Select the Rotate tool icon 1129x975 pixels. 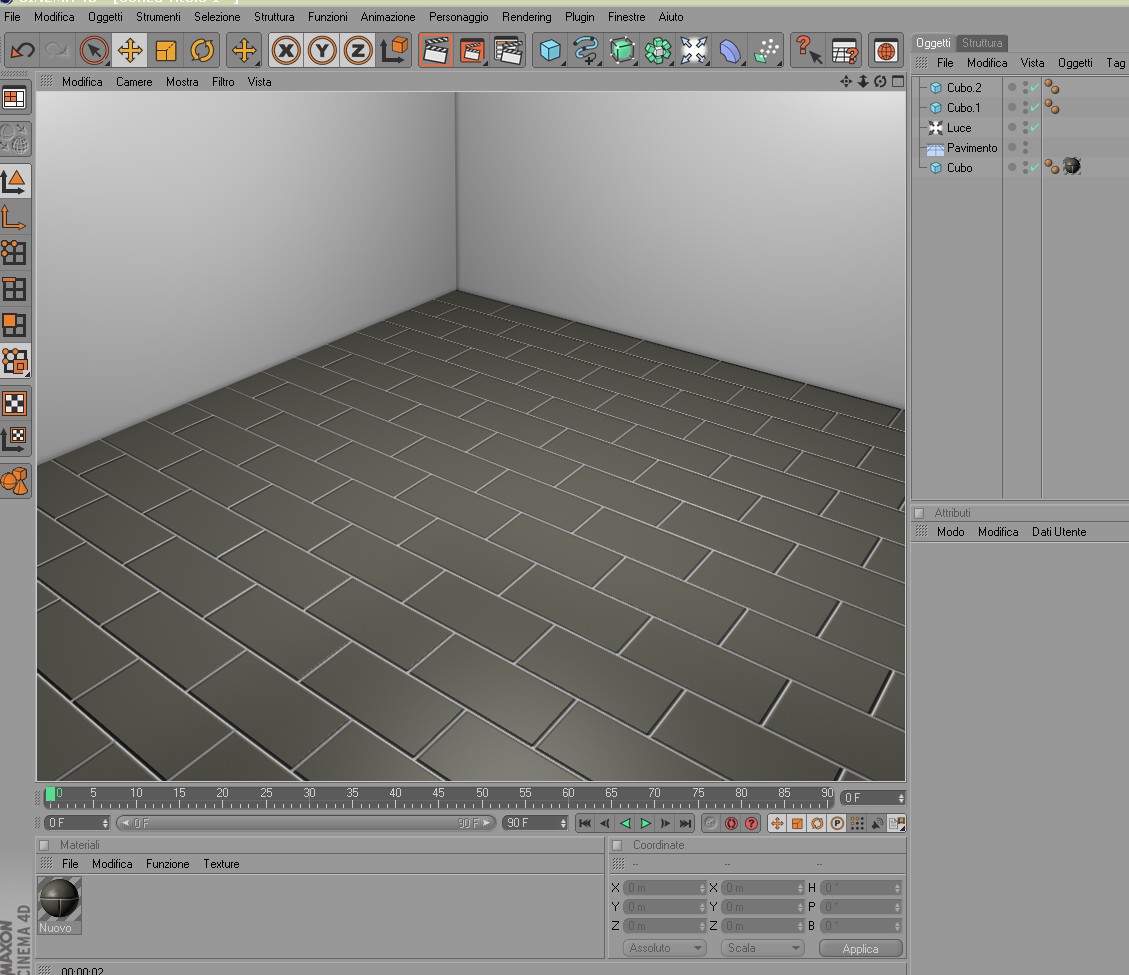(203, 50)
